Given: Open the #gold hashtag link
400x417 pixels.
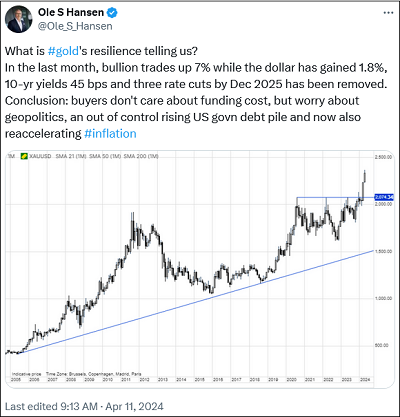Looking at the screenshot, I should pyautogui.click(x=63, y=51).
